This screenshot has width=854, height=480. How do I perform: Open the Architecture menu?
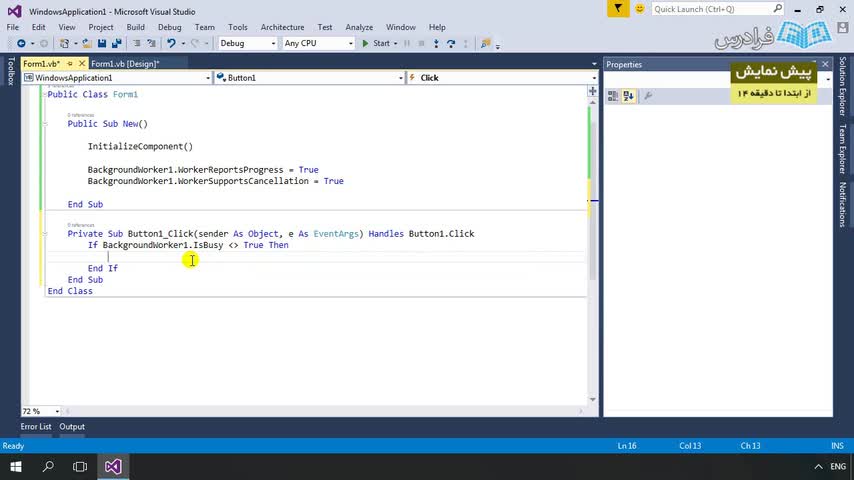pyautogui.click(x=282, y=27)
